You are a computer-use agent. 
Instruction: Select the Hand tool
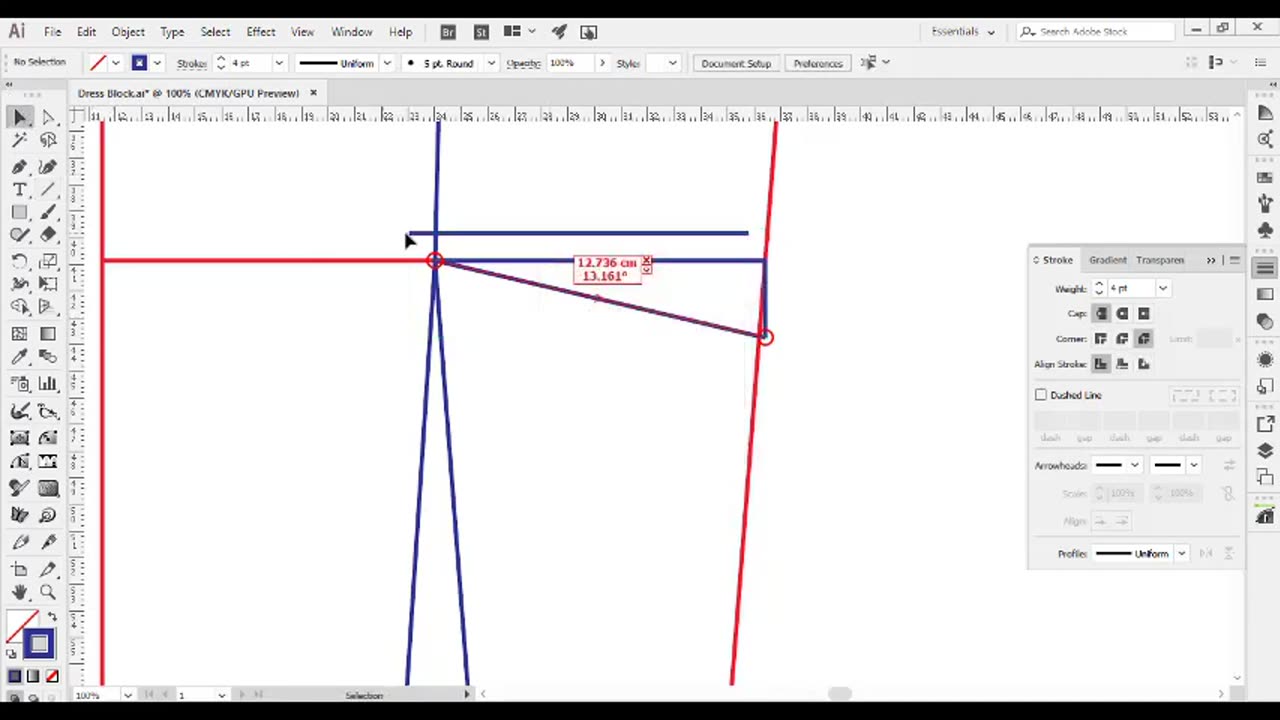point(20,592)
